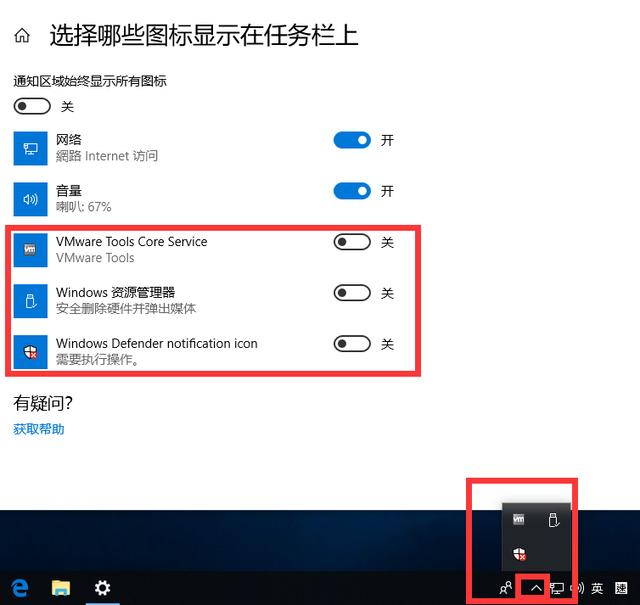The width and height of the screenshot is (640, 605).
Task: Turn off the 音量 icon switch
Action: 352,191
